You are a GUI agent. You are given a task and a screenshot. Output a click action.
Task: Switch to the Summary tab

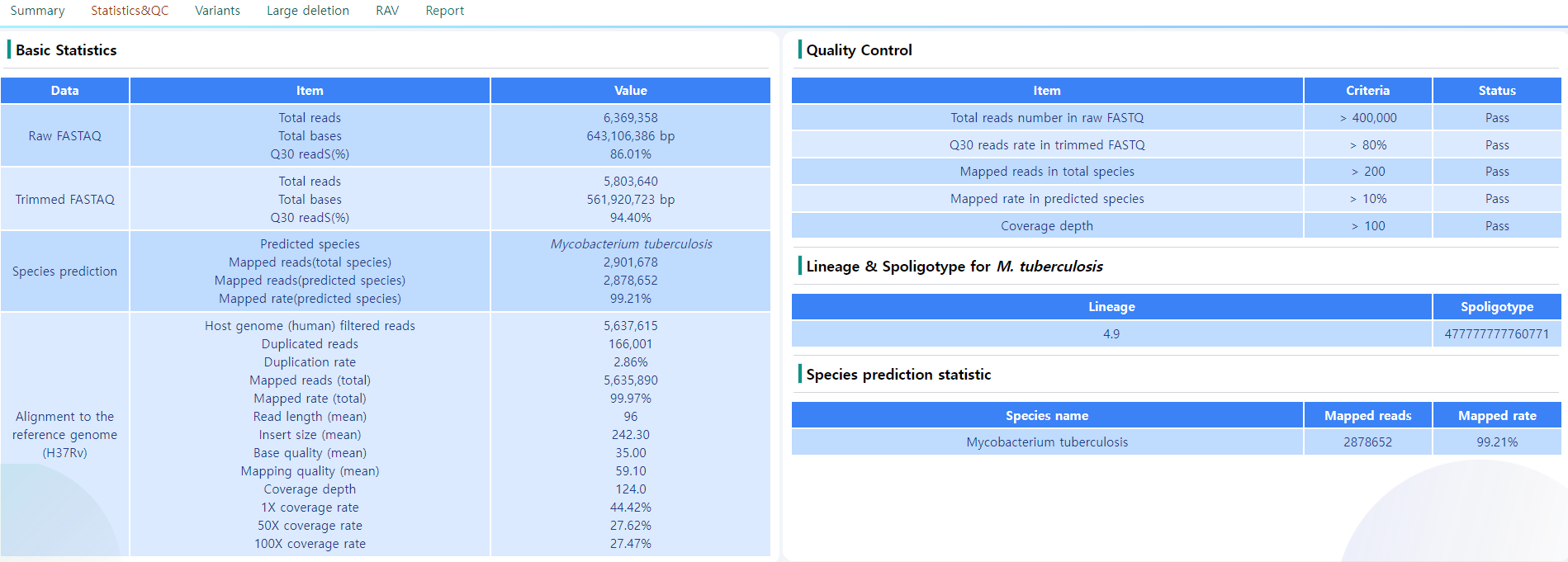point(37,11)
